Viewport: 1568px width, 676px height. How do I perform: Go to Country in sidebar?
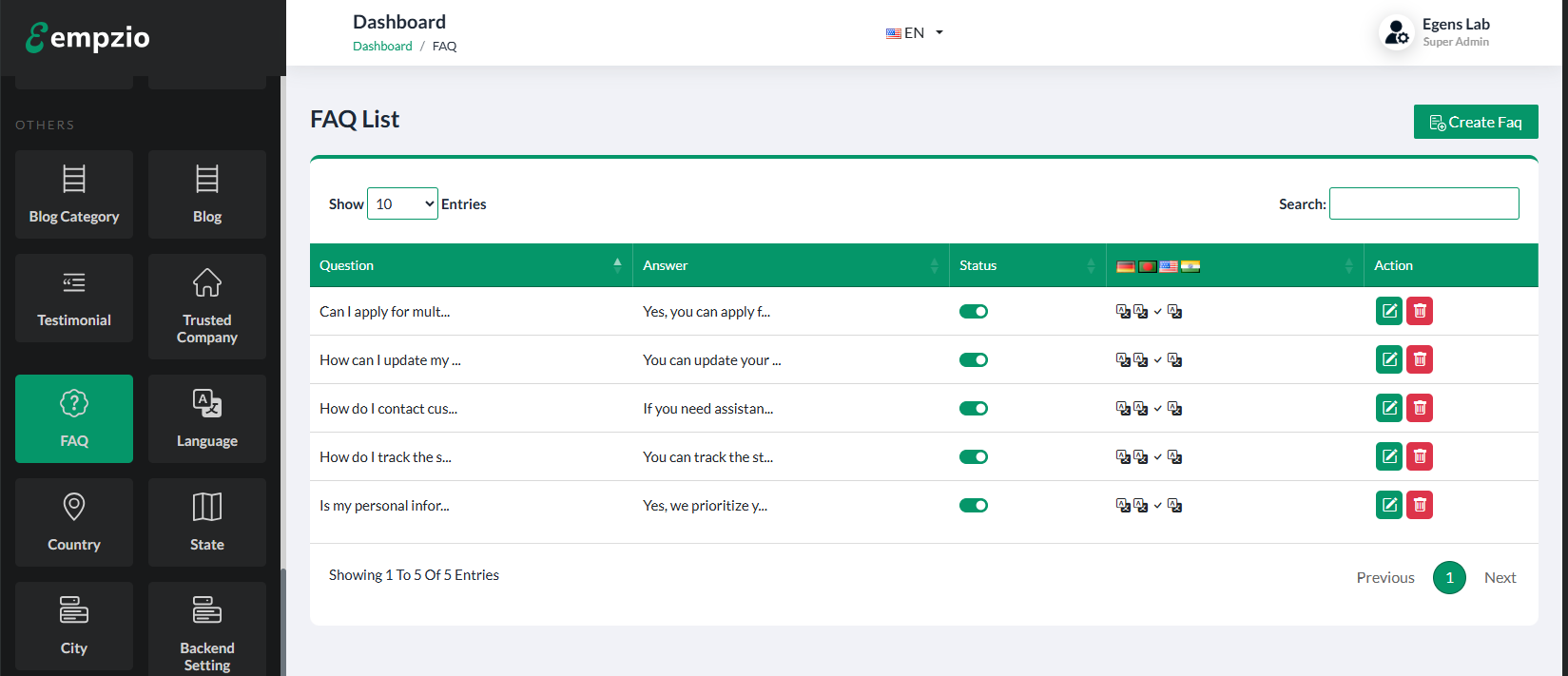tap(74, 522)
